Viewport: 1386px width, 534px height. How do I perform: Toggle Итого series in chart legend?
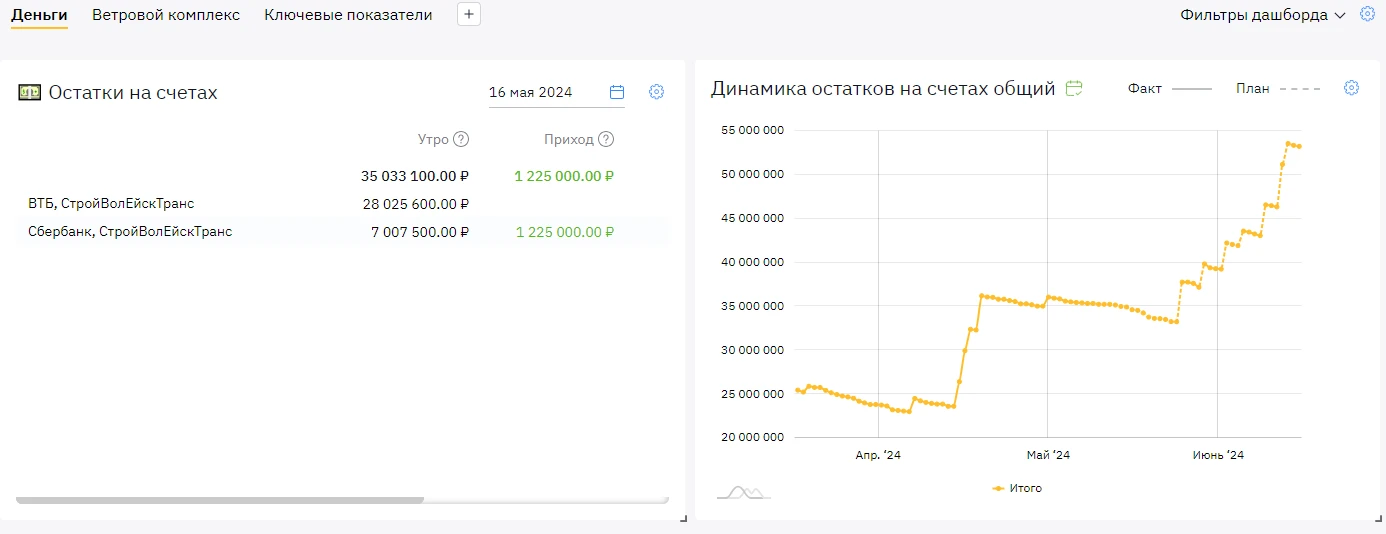click(x=1017, y=488)
